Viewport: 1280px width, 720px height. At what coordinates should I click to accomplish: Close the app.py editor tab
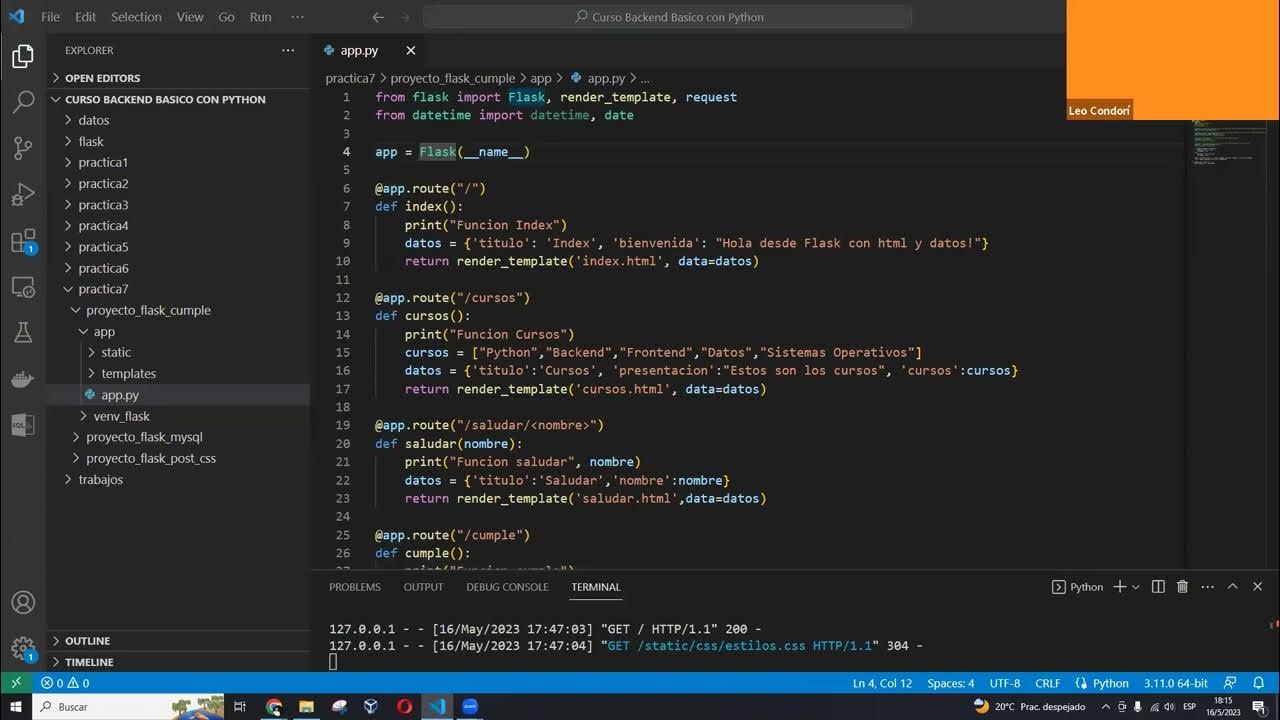point(410,50)
